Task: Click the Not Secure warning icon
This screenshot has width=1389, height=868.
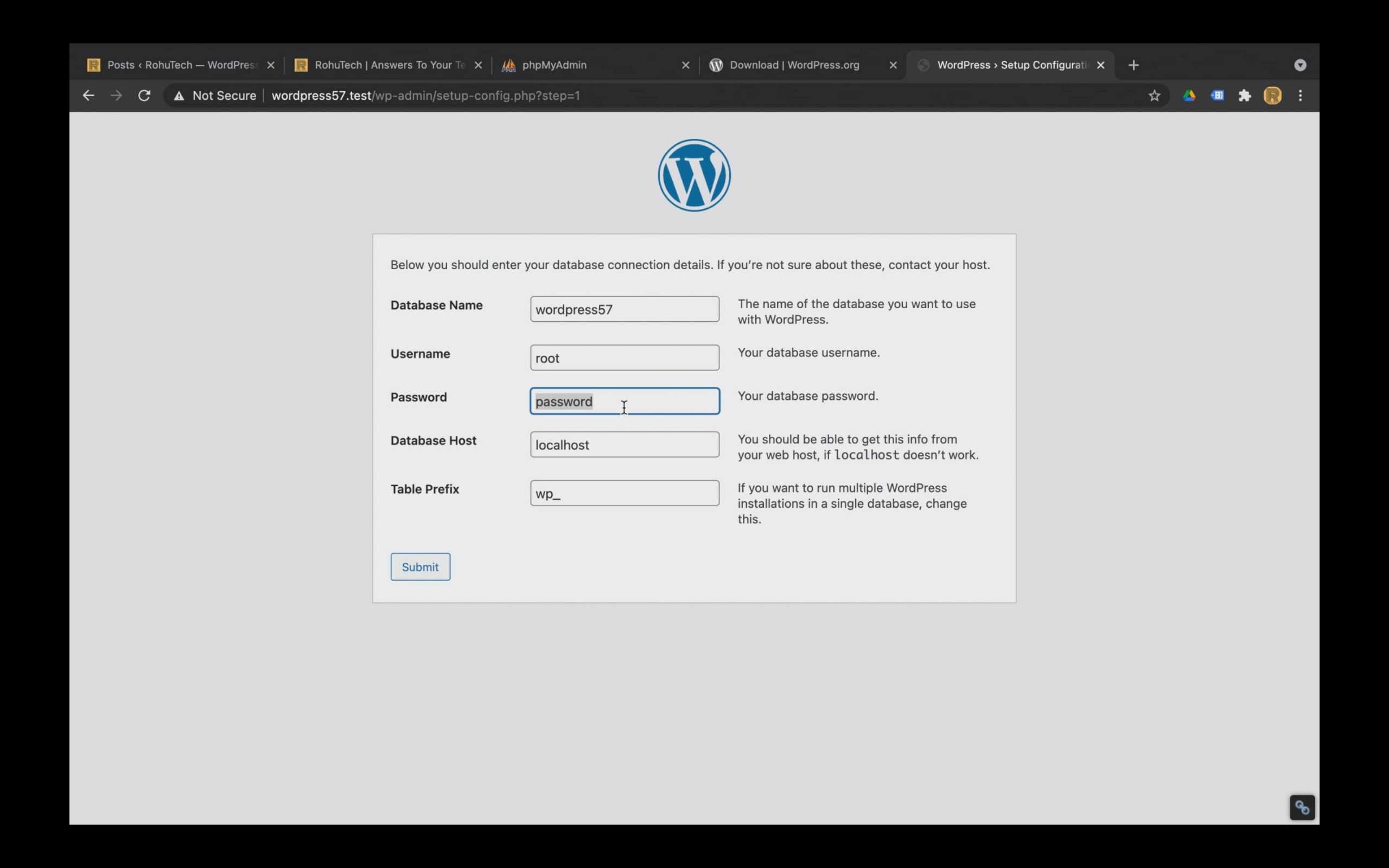Action: click(179, 96)
